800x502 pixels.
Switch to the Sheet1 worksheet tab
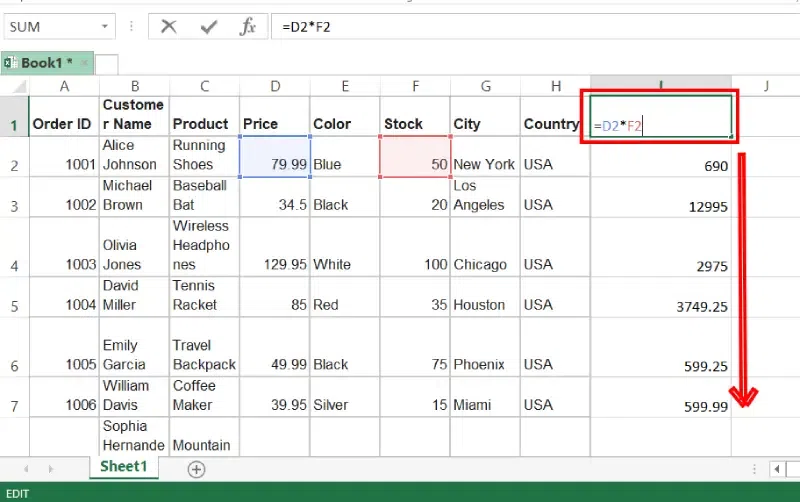click(123, 467)
